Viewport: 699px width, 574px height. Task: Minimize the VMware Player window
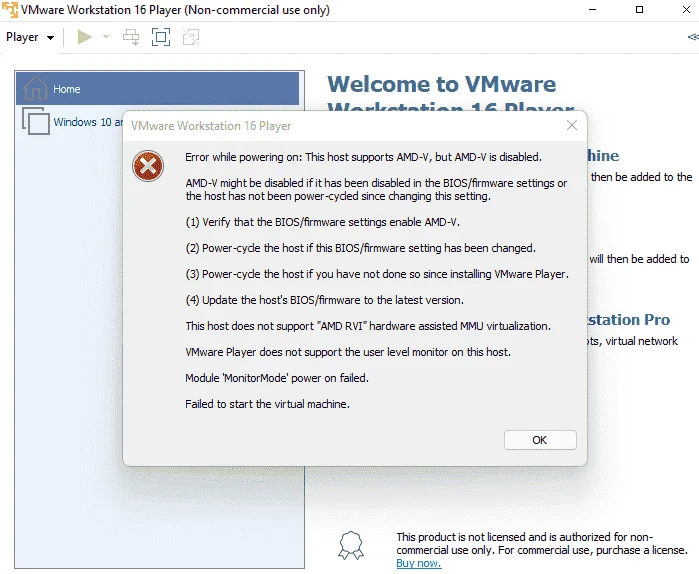[592, 9]
